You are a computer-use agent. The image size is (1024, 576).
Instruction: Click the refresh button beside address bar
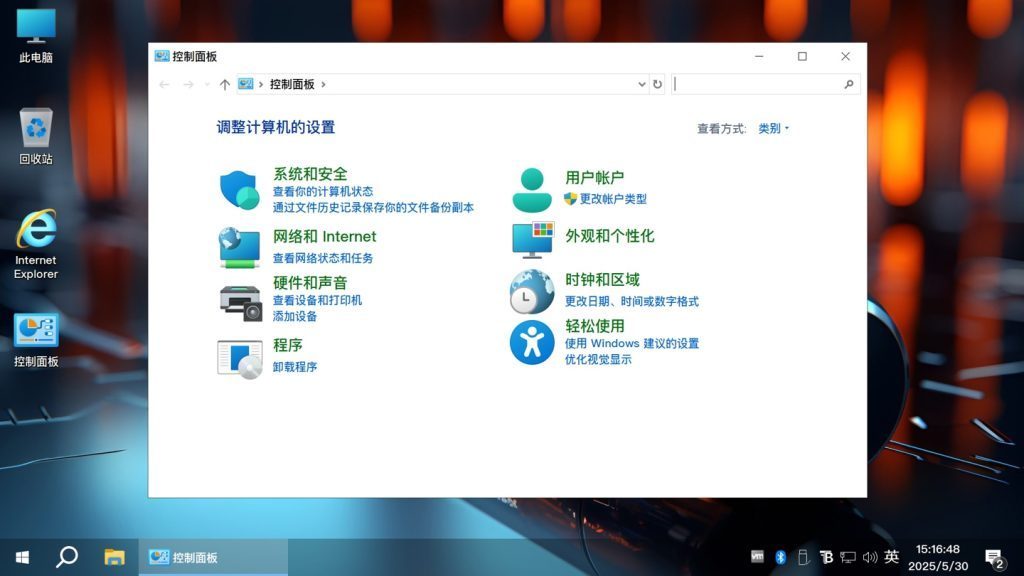[657, 84]
